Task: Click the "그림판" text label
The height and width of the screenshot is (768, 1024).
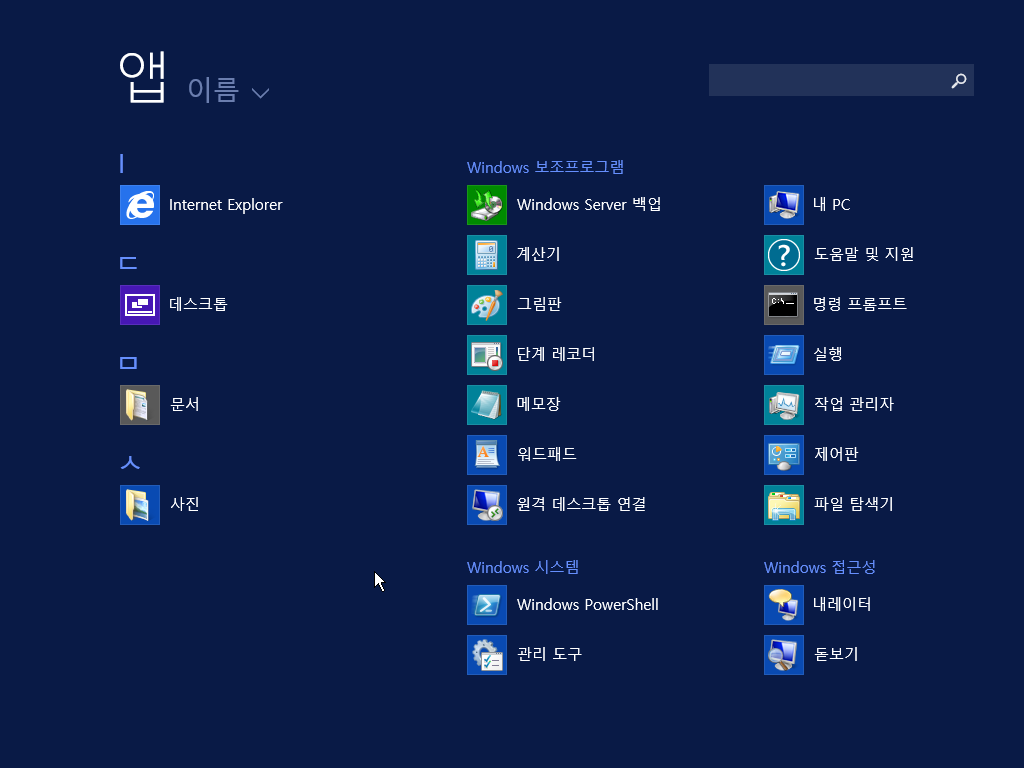Action: coord(539,304)
